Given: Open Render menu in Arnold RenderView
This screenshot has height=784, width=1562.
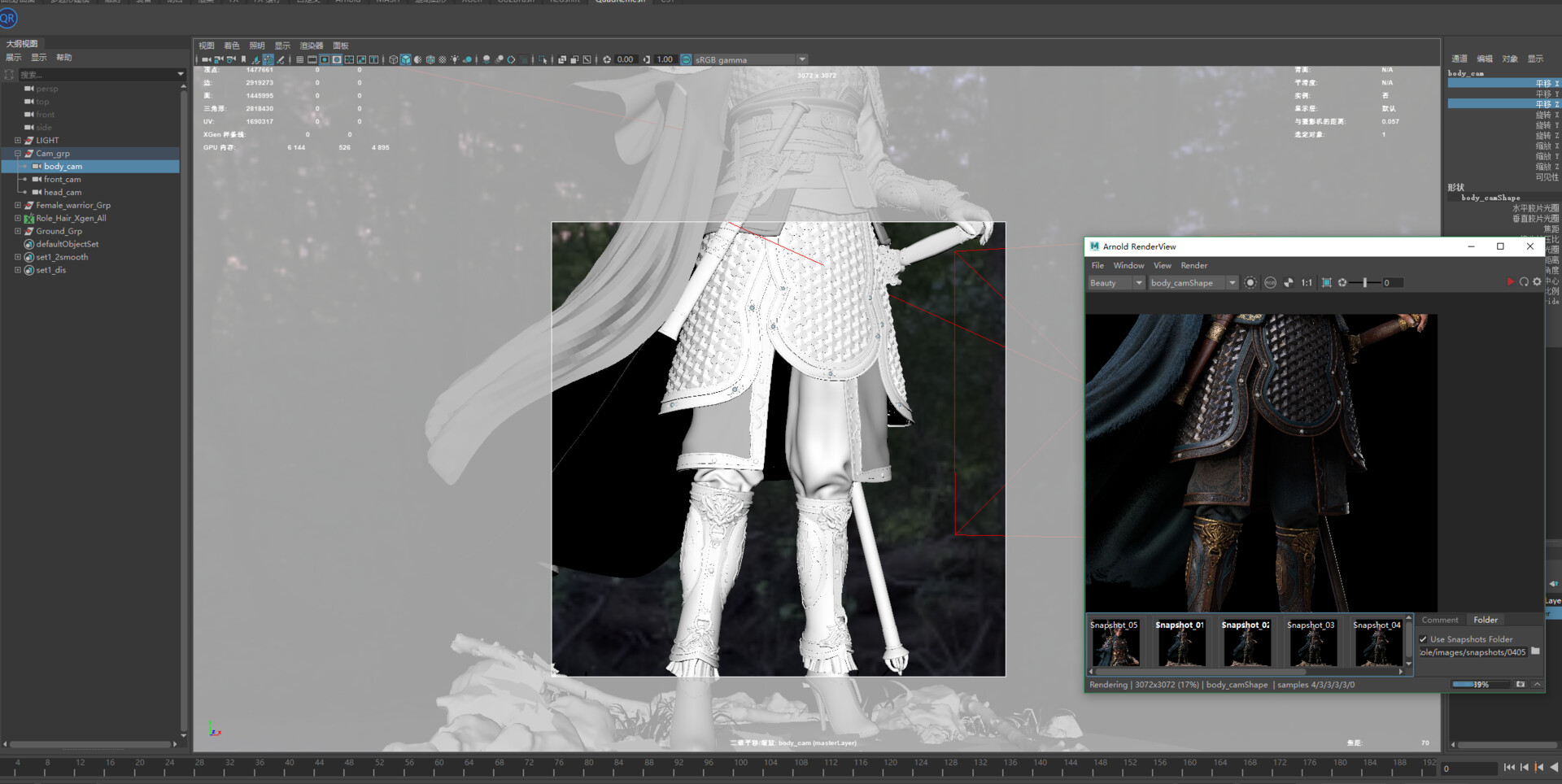Looking at the screenshot, I should point(1193,265).
